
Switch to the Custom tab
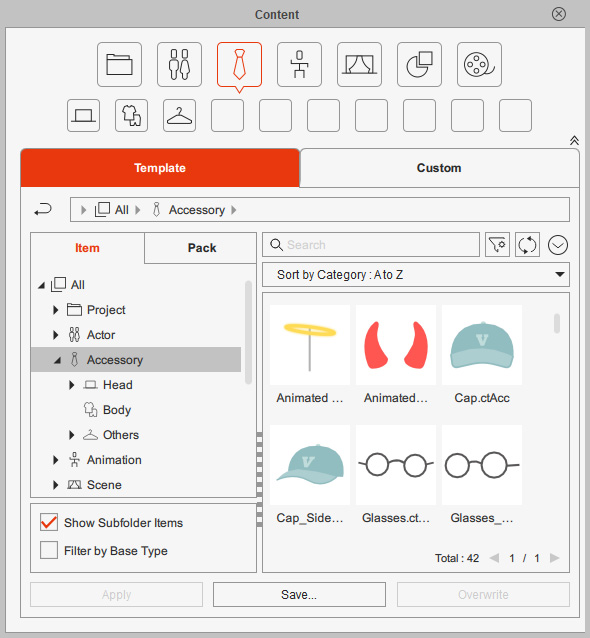(x=439, y=168)
